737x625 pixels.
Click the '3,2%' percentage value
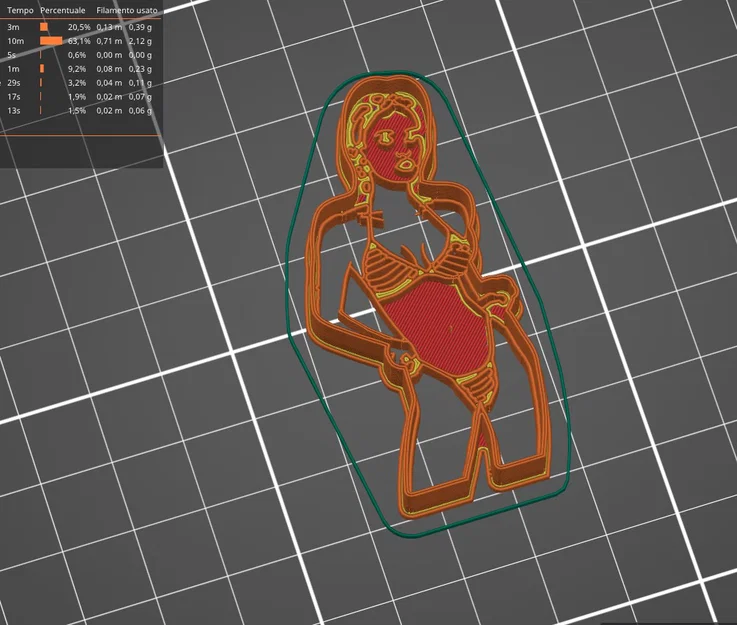click(77, 83)
